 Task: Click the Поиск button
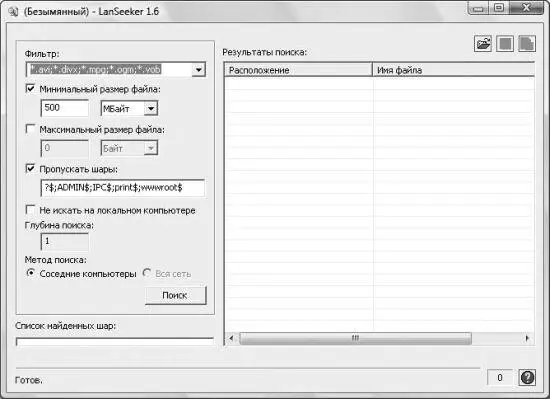(175, 295)
